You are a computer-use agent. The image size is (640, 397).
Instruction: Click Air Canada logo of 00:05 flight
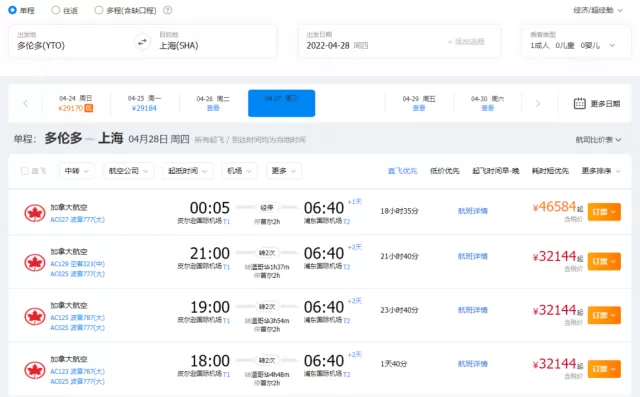[x=35, y=213]
